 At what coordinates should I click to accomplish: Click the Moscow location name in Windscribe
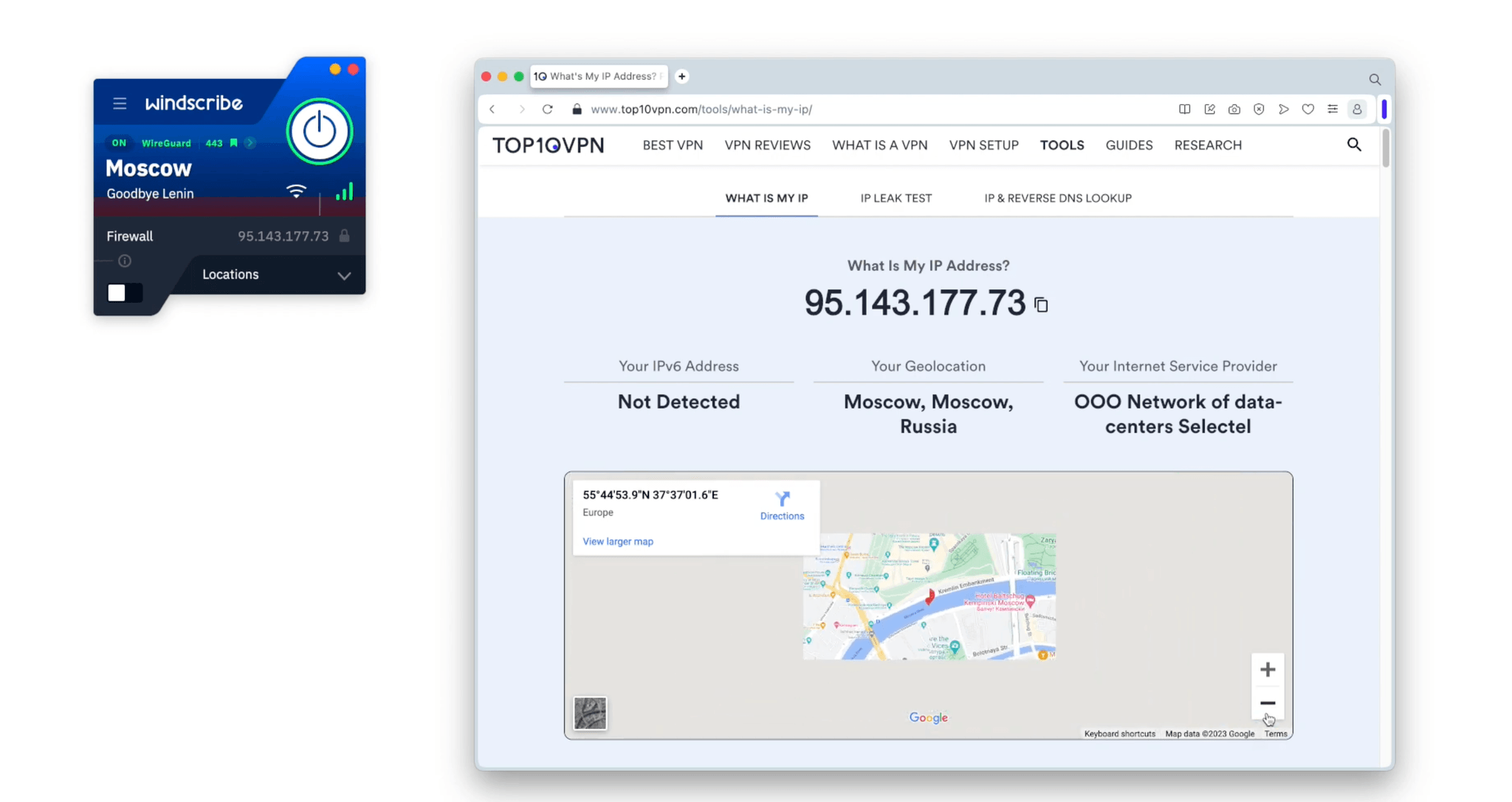tap(148, 168)
